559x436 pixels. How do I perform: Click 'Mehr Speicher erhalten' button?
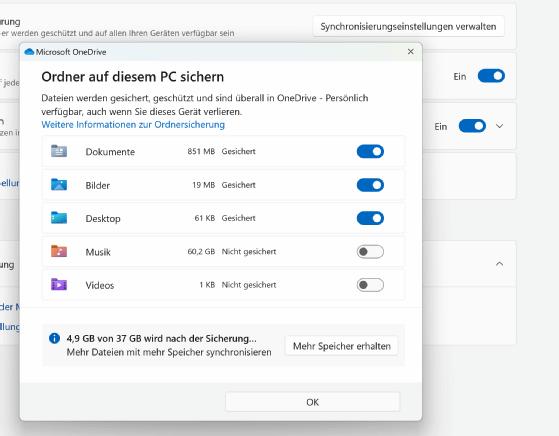pos(342,346)
